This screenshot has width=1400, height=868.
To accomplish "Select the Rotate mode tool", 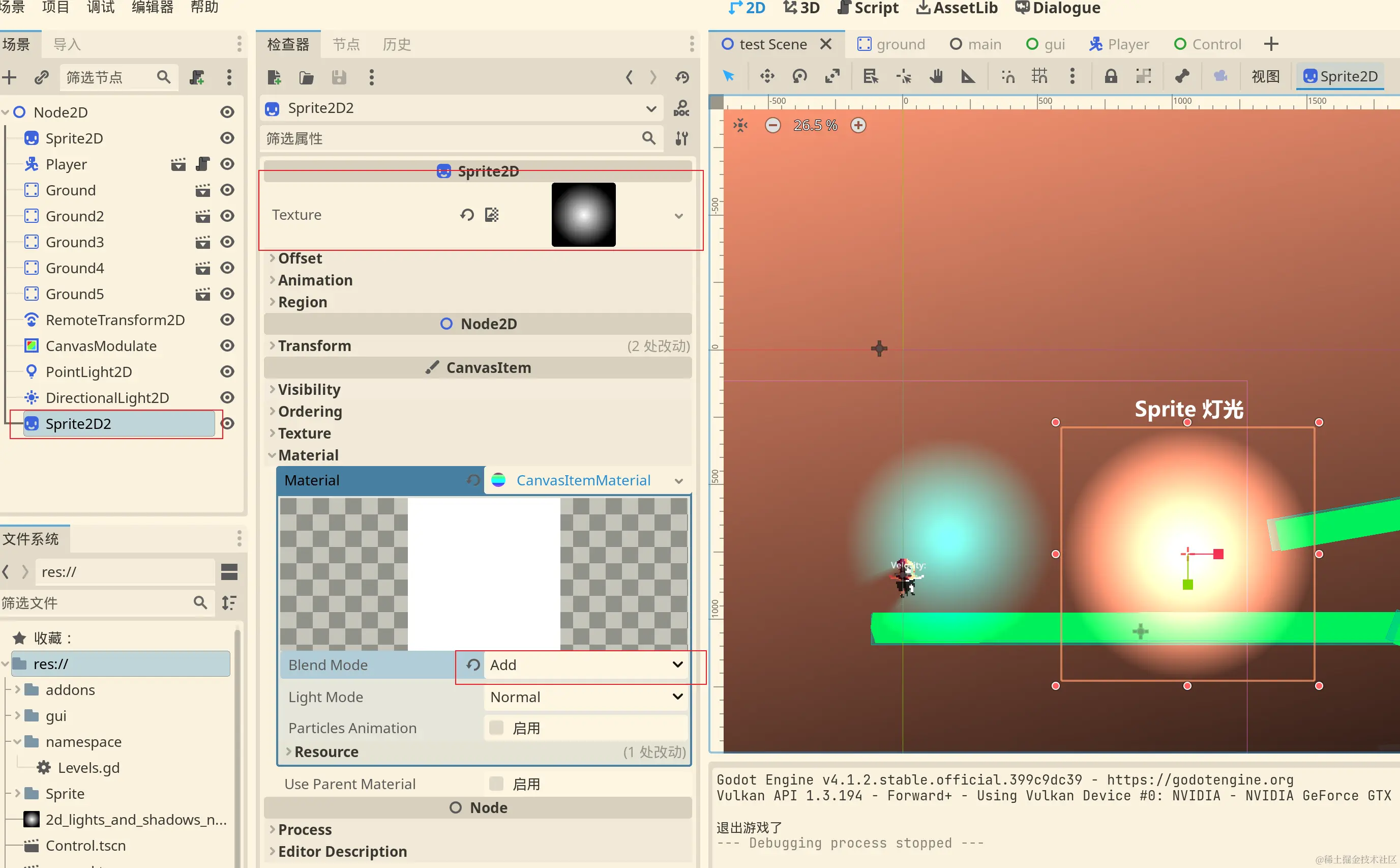I will [799, 76].
